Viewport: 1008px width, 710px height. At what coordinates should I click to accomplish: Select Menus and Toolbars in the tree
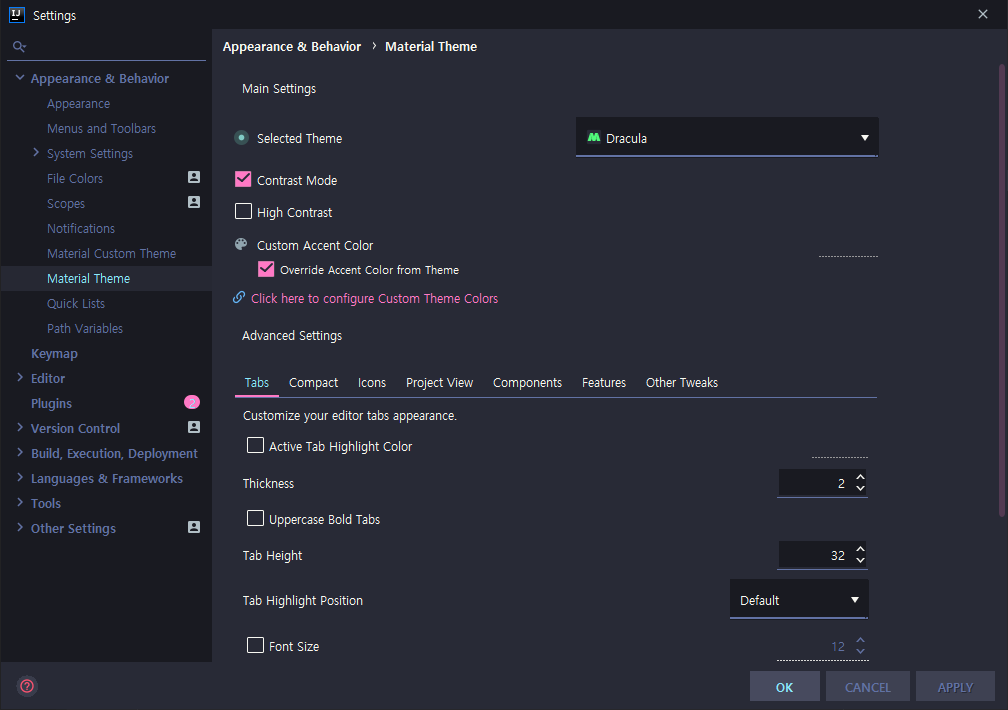[102, 129]
